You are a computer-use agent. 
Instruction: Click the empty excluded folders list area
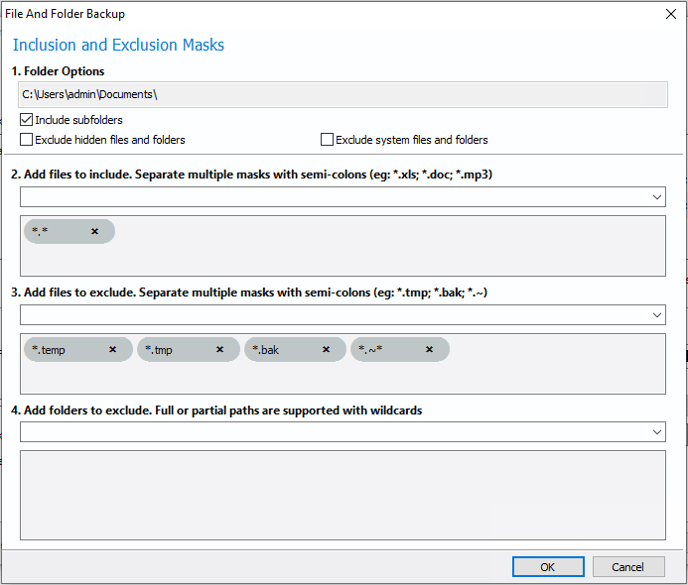coord(343,495)
